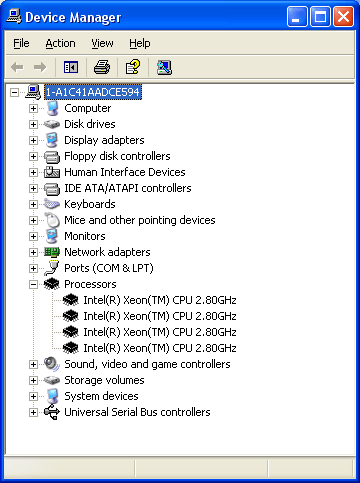Viewport: 360px width, 483px height.
Task: Select the last Intel Xeon CPU entry
Action: (160, 348)
